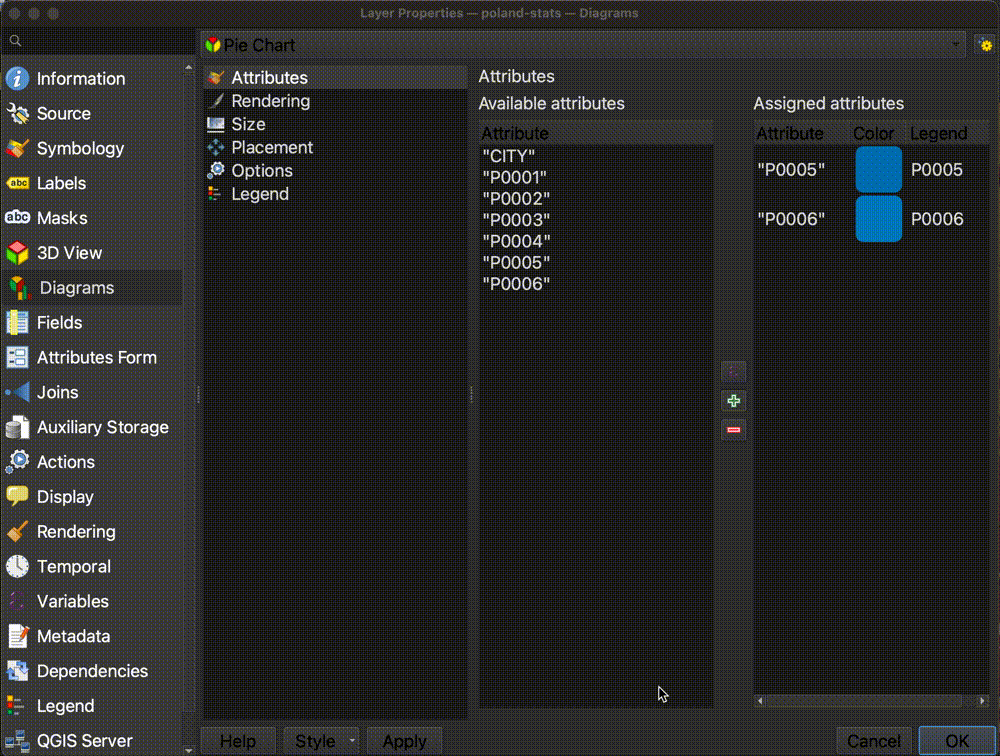Screen dimensions: 1000x756
Task: Open the color swatch for P0006
Action: (878, 219)
